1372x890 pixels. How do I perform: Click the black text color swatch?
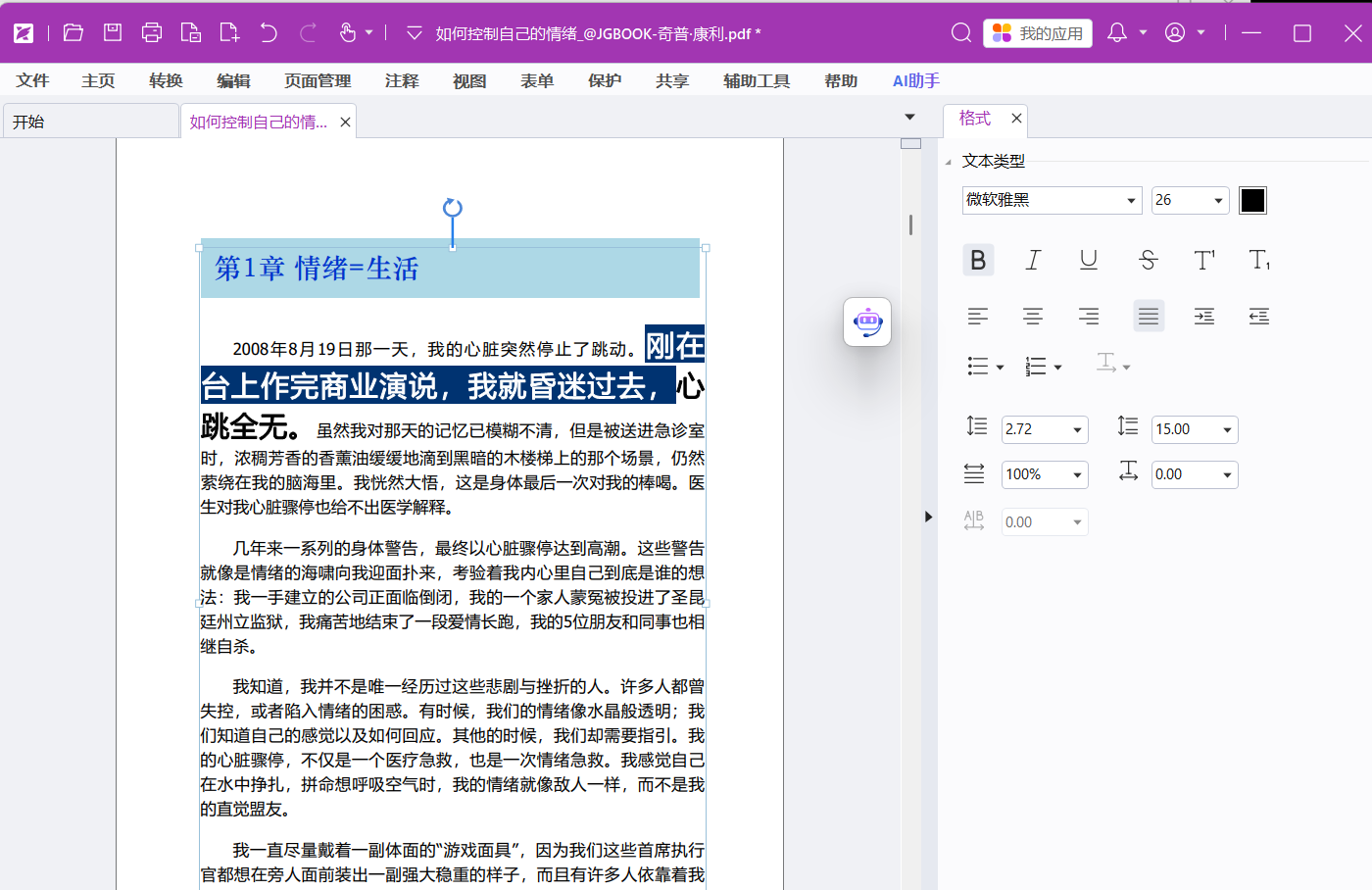click(1252, 200)
